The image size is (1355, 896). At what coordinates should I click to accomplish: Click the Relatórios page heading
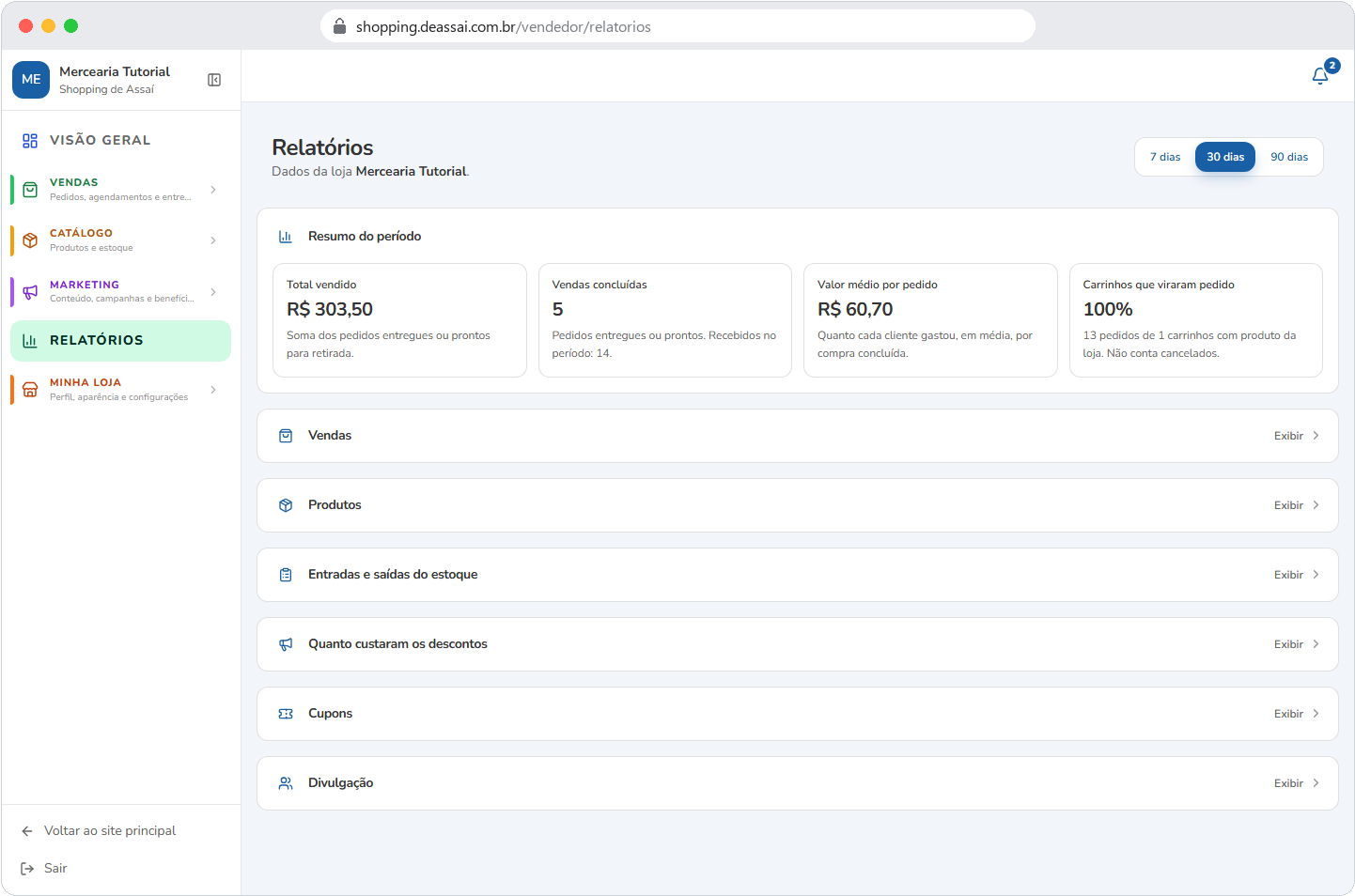[x=322, y=147]
